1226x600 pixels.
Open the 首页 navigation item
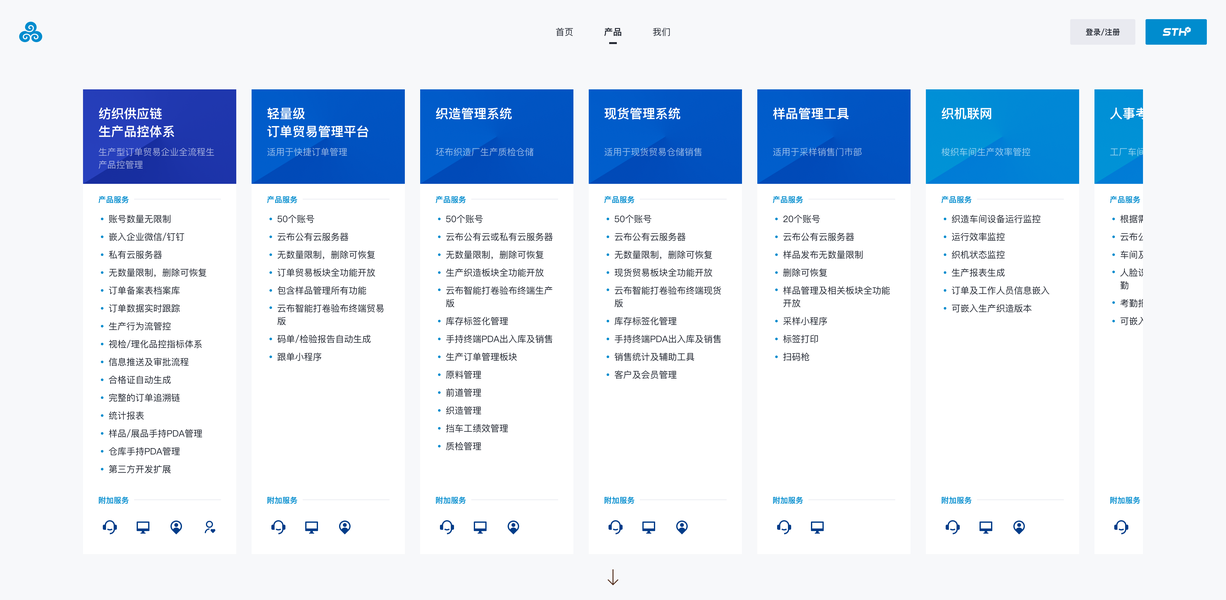tap(564, 32)
